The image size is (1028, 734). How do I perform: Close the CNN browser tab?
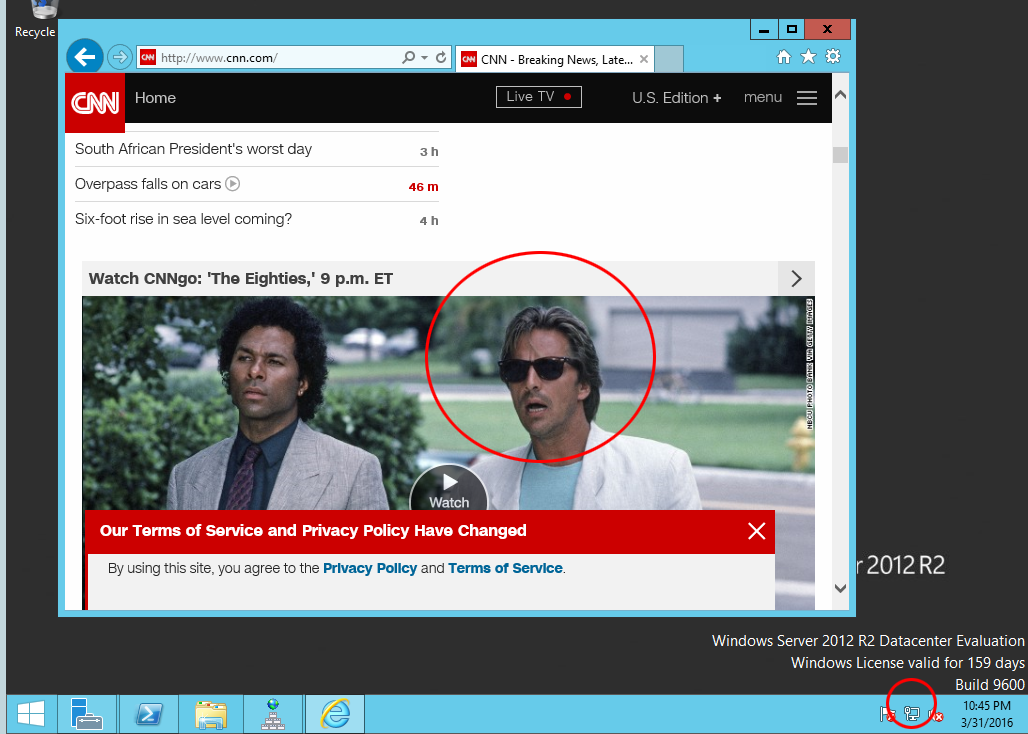(644, 59)
